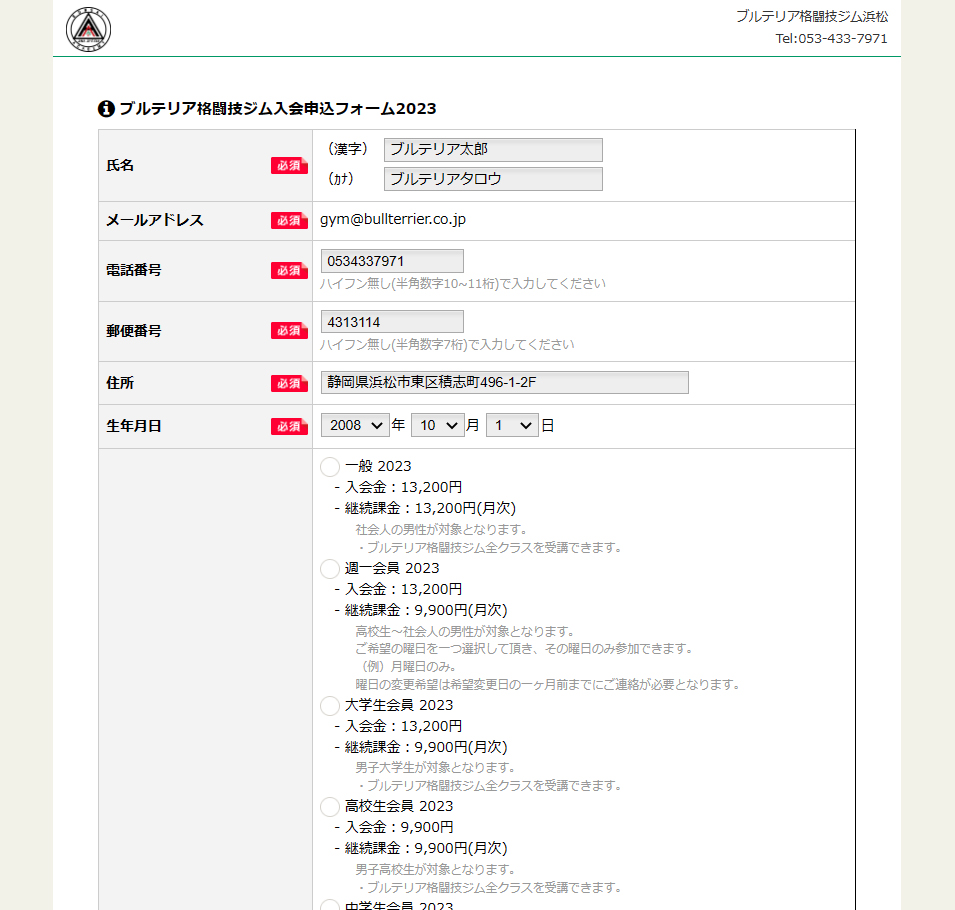The width and height of the screenshot is (955, 910).
Task: Click the katakana name field ブルテリアタロウ
Action: point(493,179)
